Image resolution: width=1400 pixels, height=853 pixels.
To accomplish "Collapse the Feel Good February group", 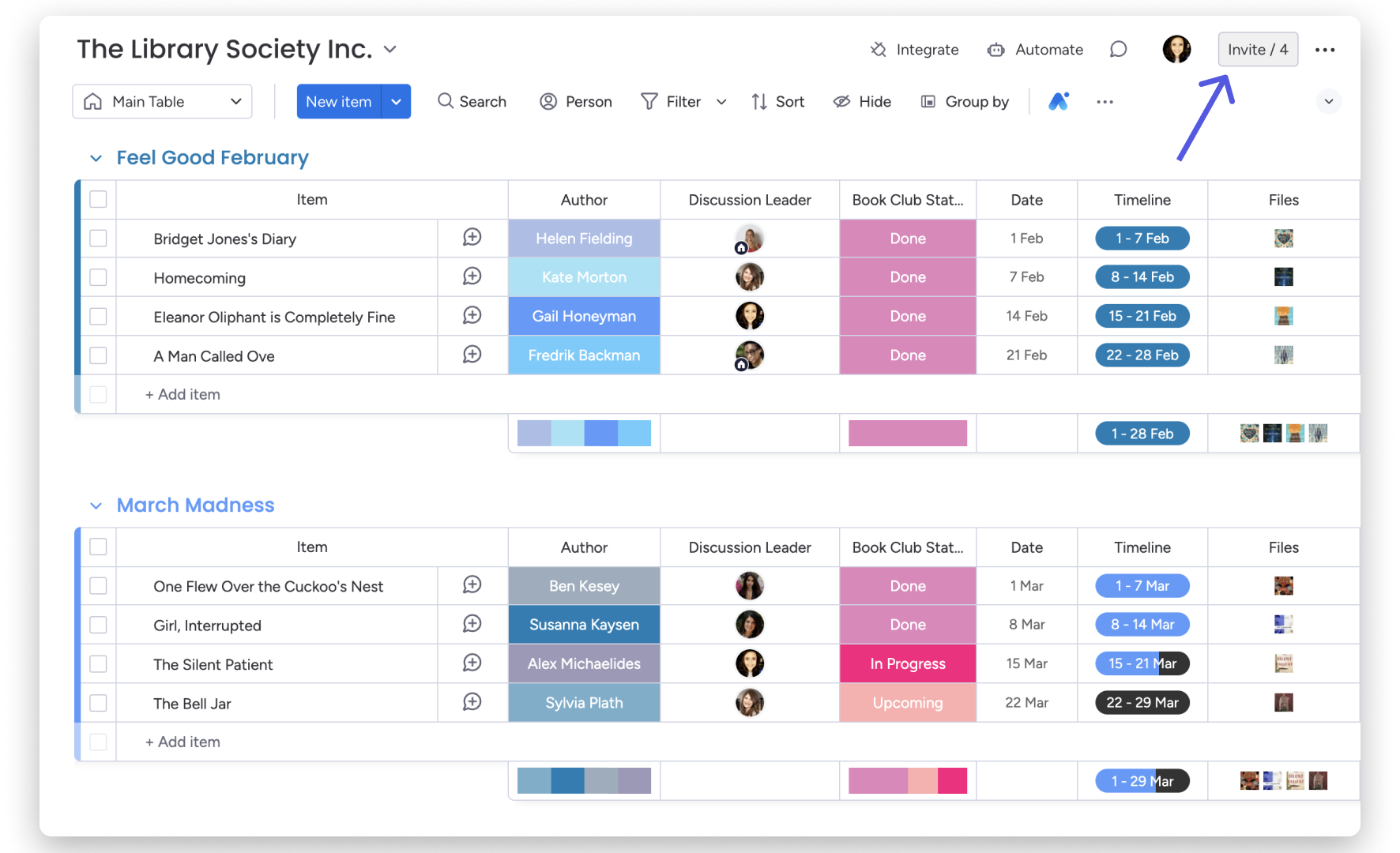I will [96, 158].
